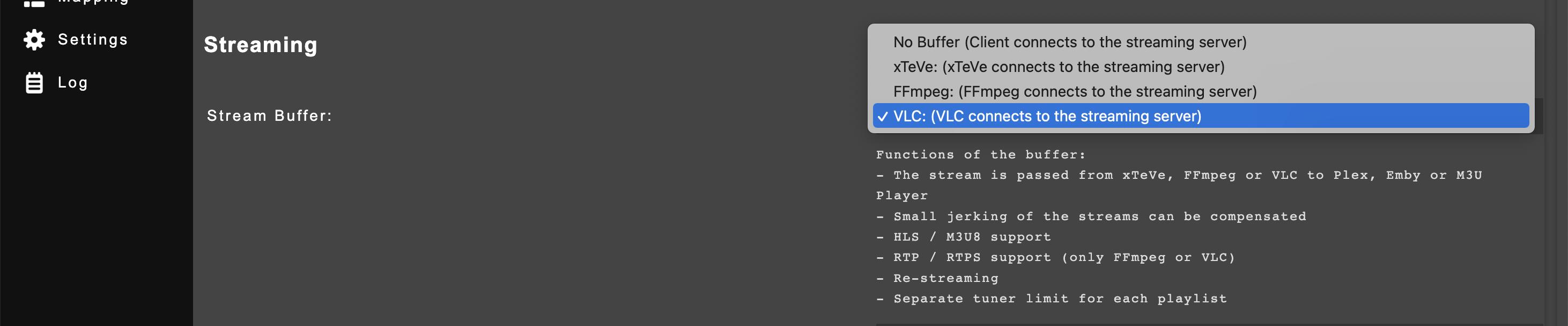Select the VLC buffer option

pyautogui.click(x=1047, y=117)
